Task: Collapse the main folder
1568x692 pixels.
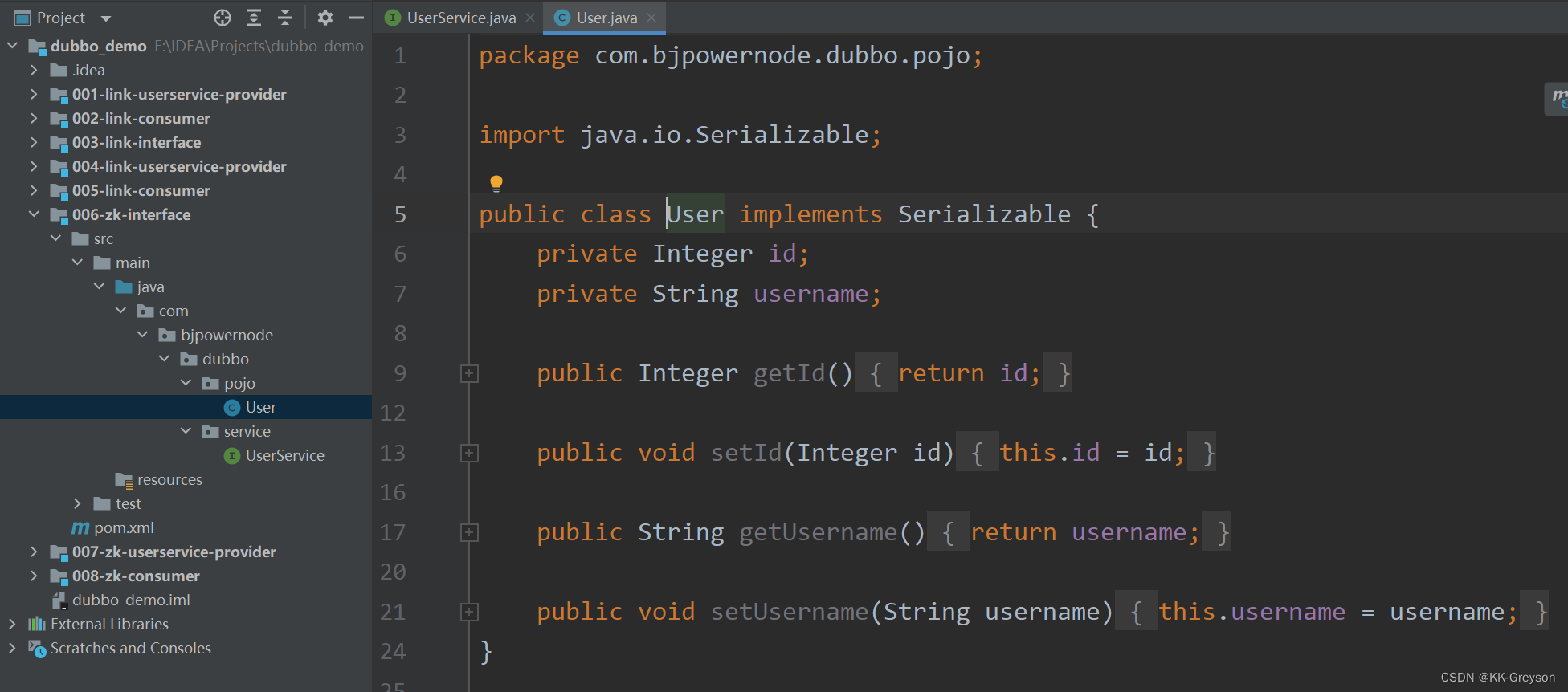Action: [x=77, y=263]
